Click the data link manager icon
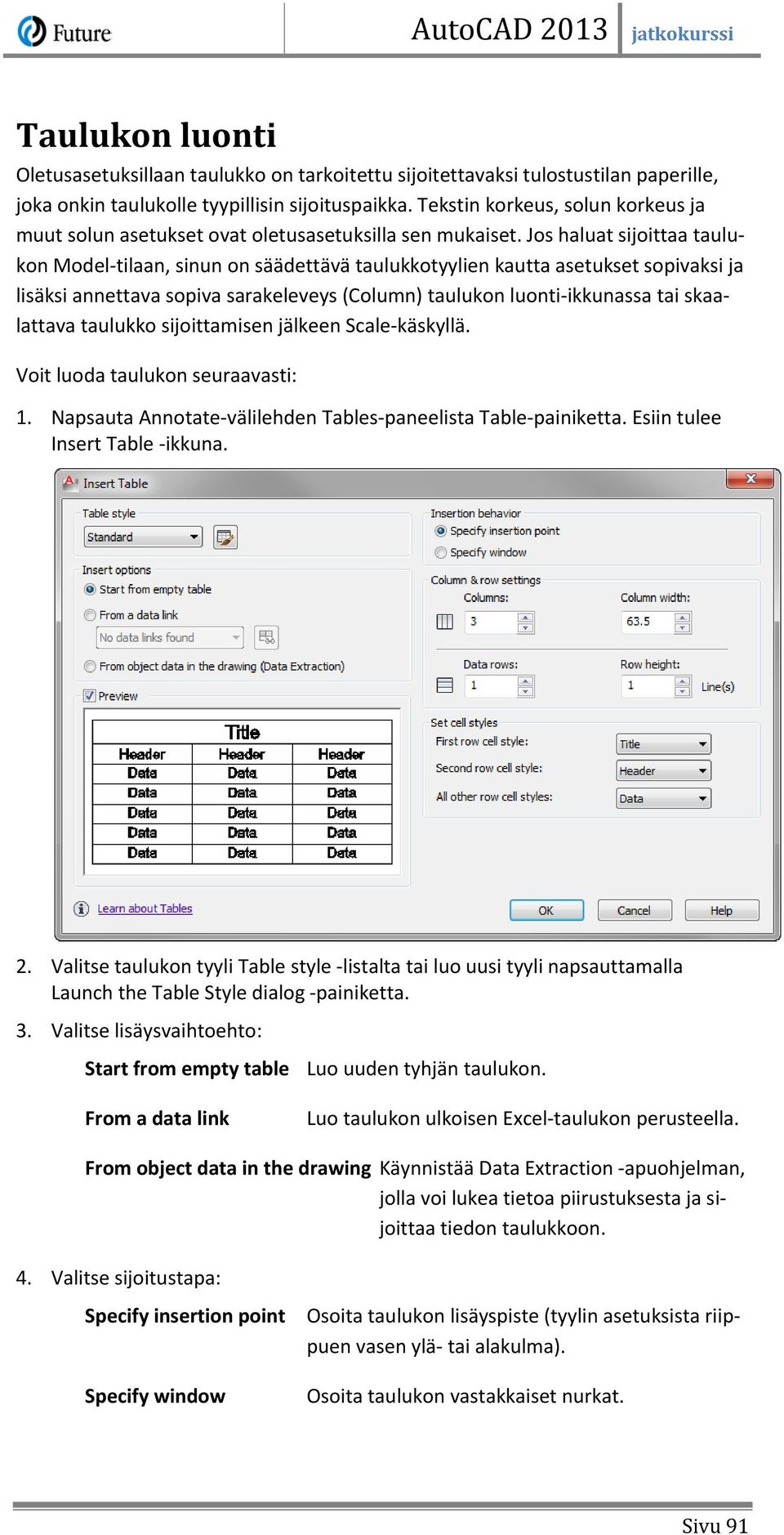This screenshot has width=784, height=1535. coord(266,637)
